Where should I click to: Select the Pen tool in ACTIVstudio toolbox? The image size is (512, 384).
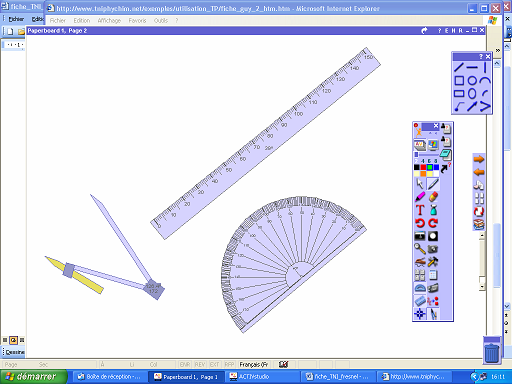pos(433,184)
